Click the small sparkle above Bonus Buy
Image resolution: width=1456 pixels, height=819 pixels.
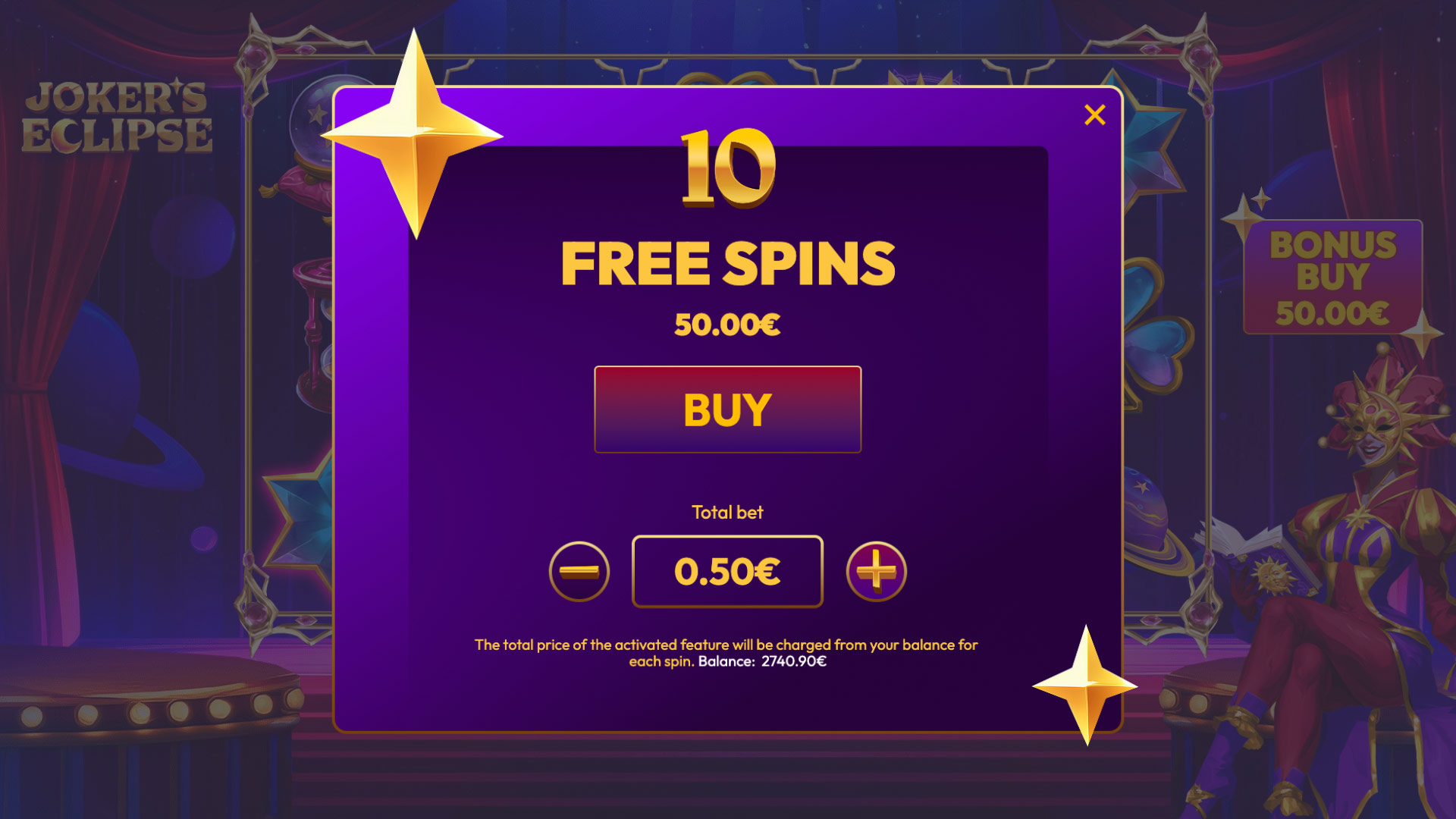click(x=1261, y=199)
